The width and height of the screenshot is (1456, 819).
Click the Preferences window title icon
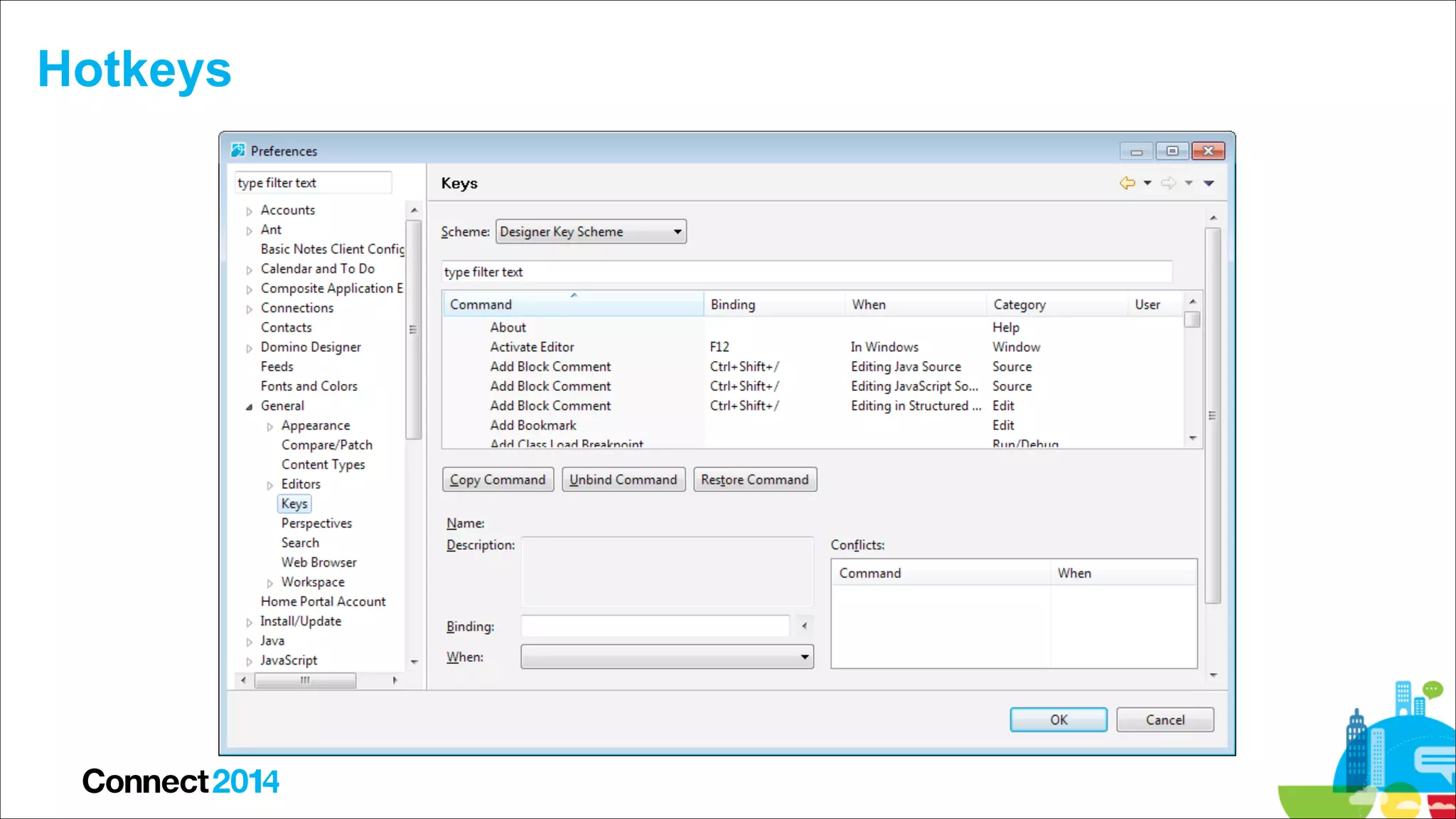point(238,151)
